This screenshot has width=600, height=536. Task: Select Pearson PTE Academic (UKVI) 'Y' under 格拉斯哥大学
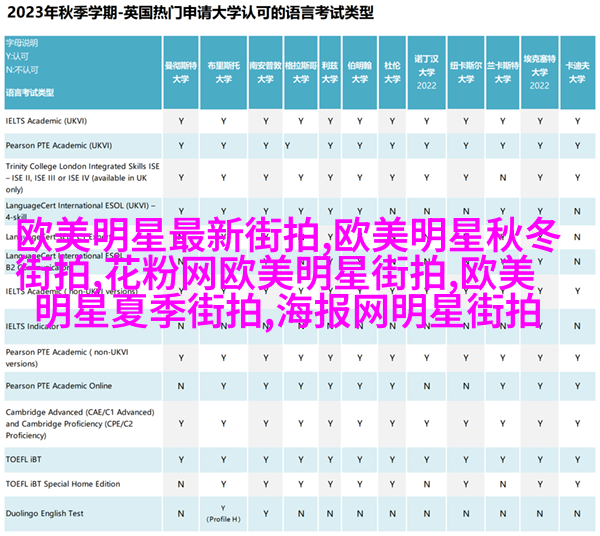tap(287, 146)
